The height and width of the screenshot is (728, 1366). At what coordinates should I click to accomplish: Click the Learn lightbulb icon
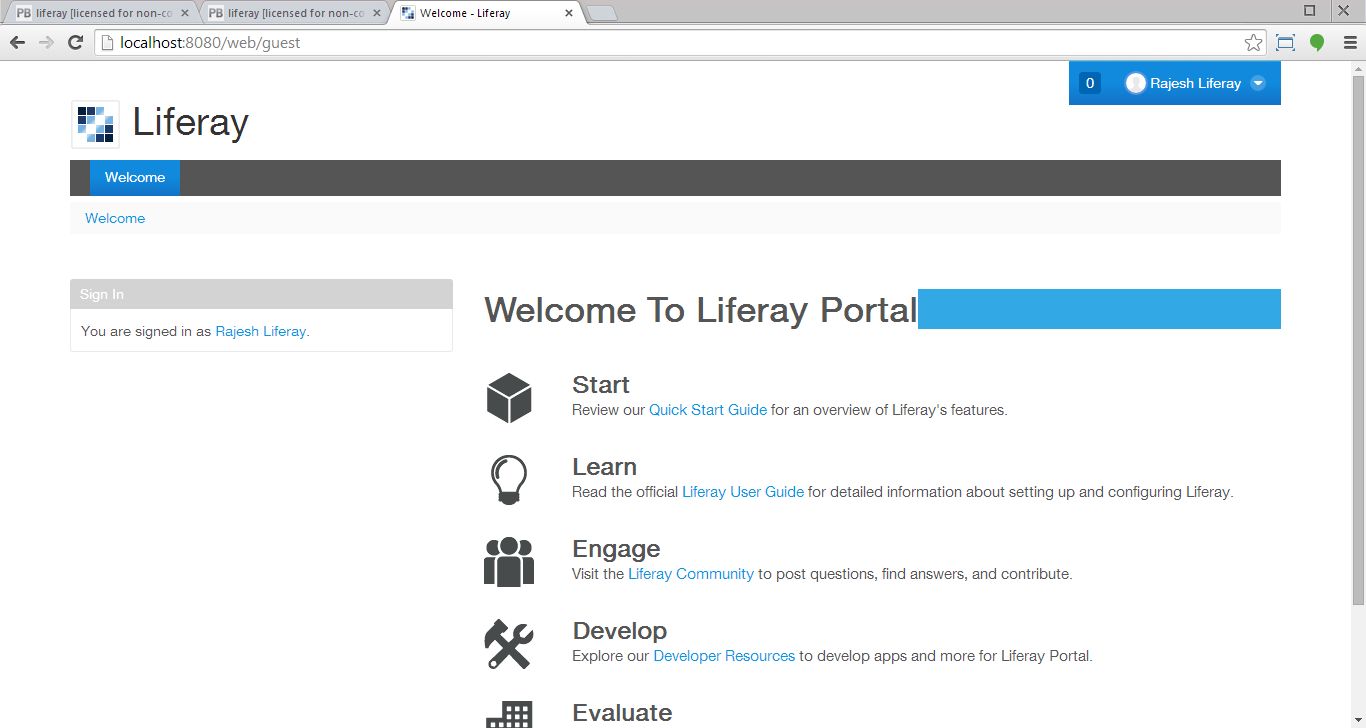click(x=509, y=479)
